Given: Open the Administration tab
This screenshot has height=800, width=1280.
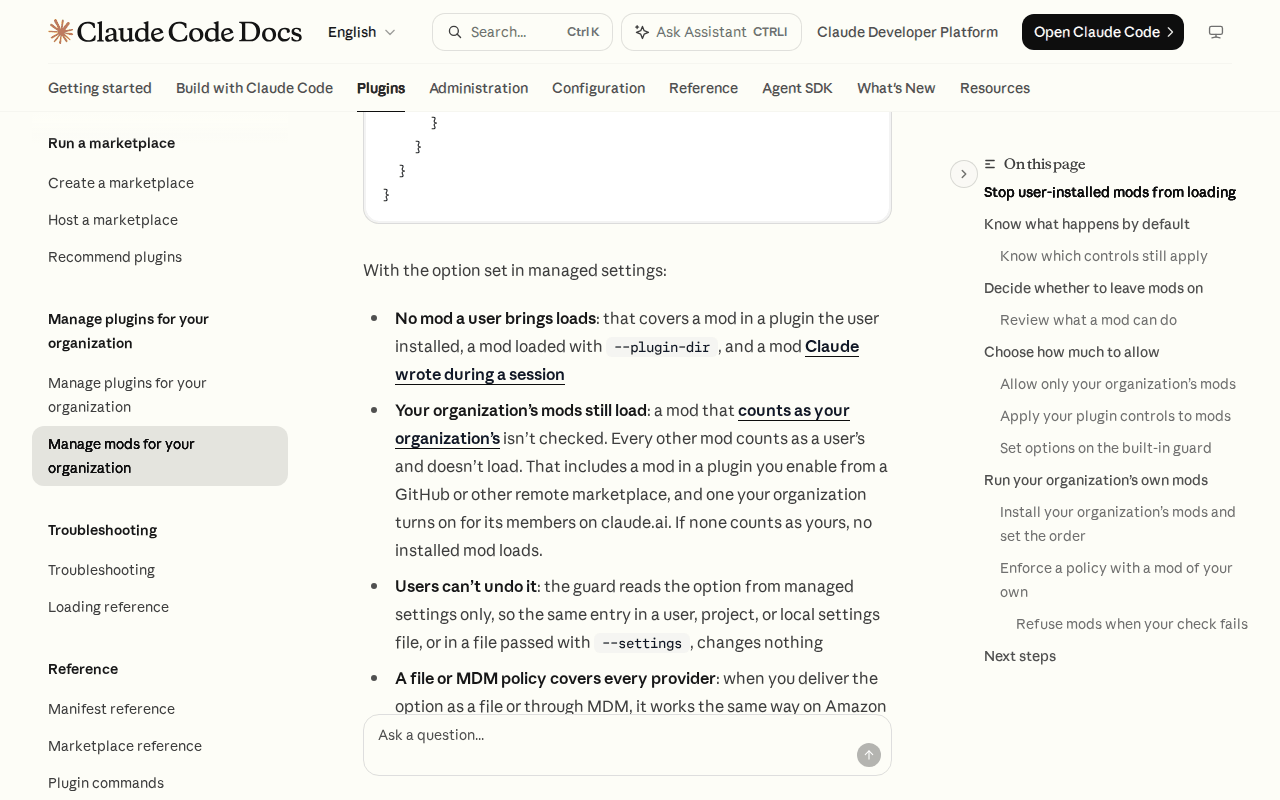Looking at the screenshot, I should 479,88.
